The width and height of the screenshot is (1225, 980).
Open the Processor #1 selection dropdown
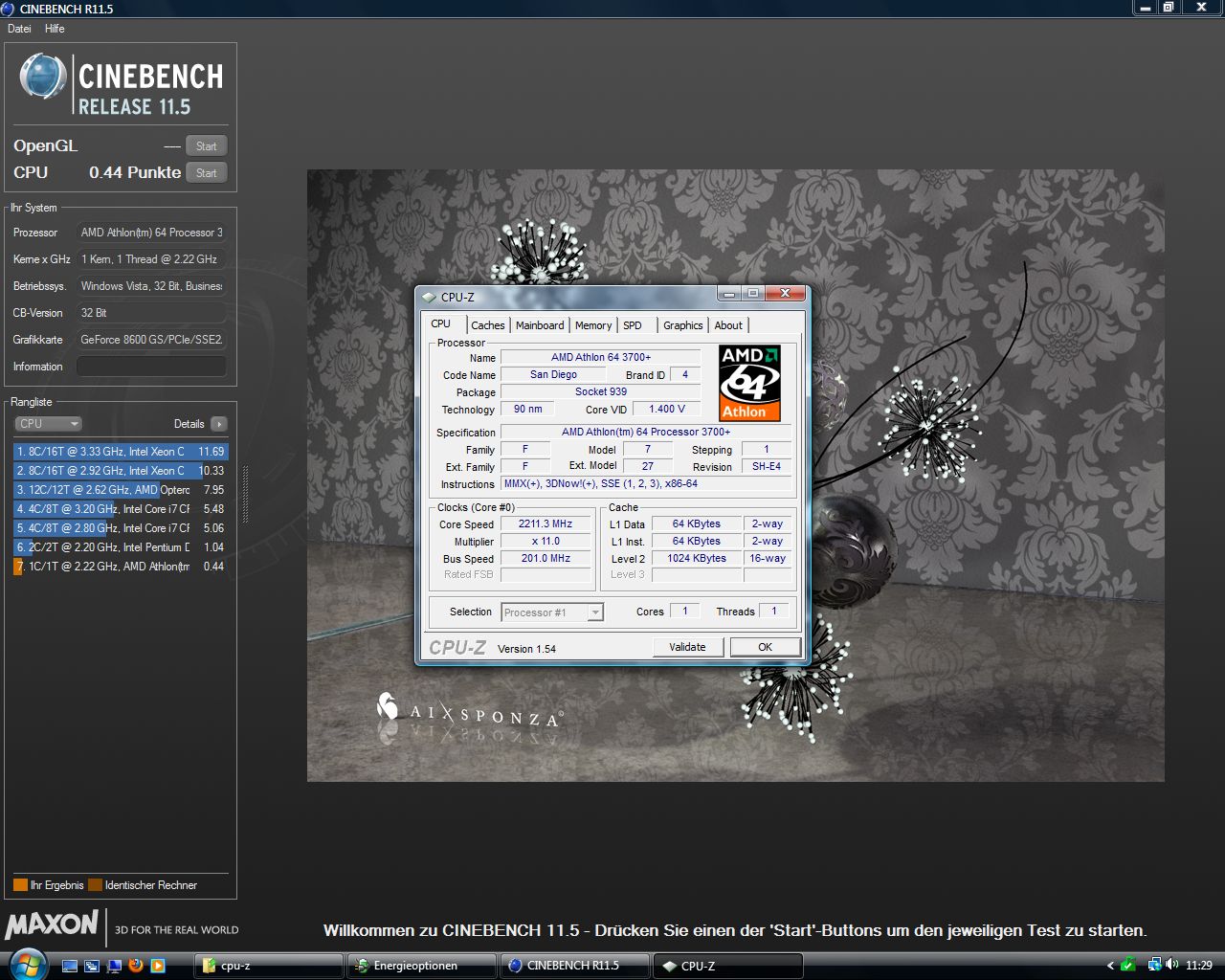click(x=552, y=612)
